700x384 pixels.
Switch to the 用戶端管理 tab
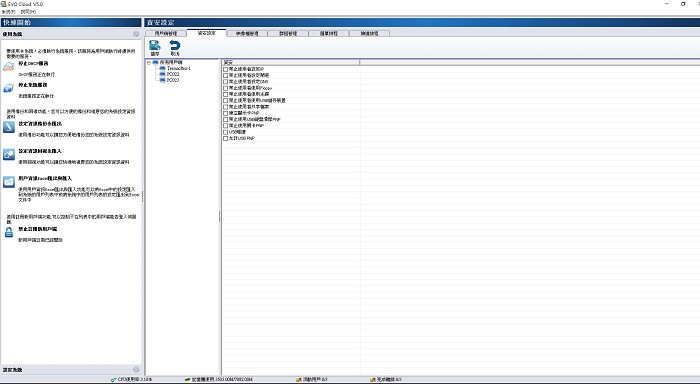click(166, 33)
